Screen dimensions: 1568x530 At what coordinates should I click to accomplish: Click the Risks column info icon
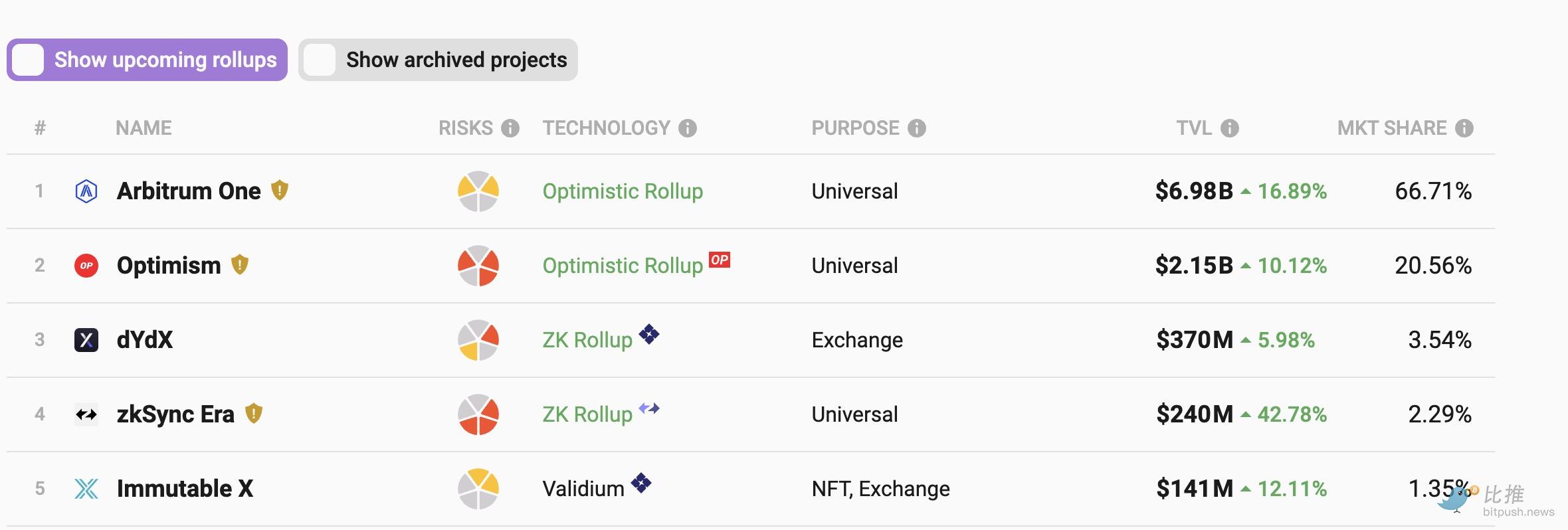[510, 128]
